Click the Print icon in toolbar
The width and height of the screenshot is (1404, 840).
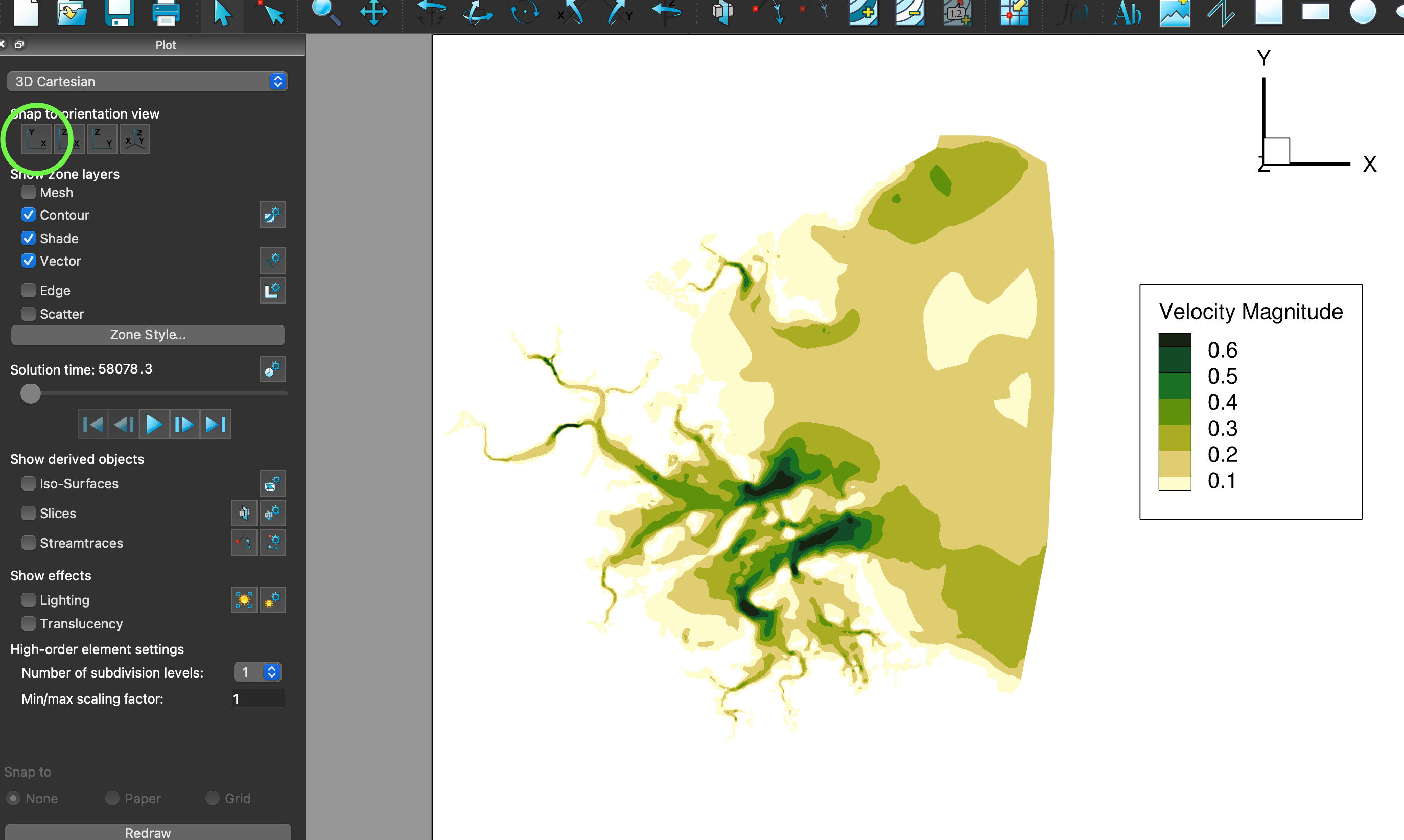[166, 12]
